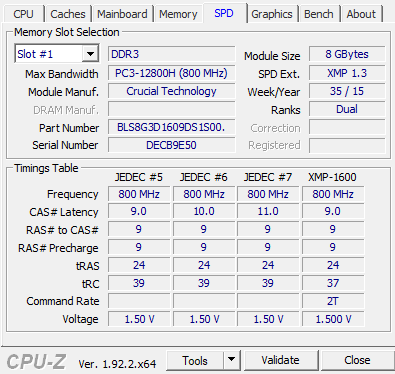Click the Command Rate row label

63,301
